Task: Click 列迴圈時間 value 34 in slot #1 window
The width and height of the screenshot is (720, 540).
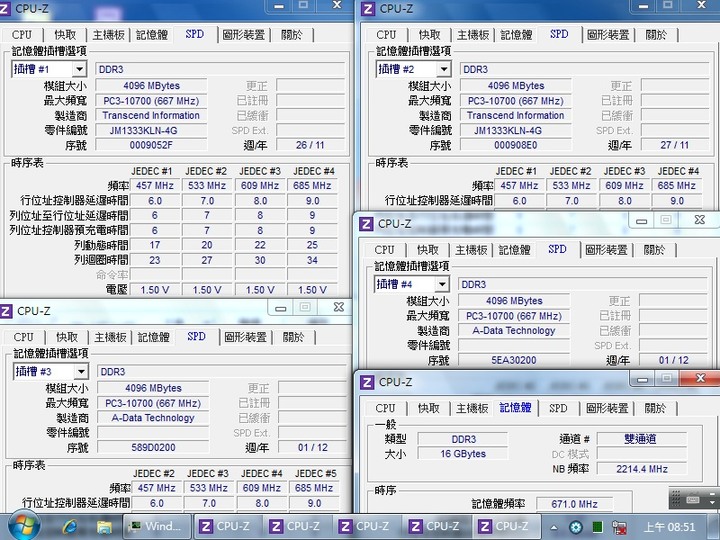Action: (x=312, y=260)
